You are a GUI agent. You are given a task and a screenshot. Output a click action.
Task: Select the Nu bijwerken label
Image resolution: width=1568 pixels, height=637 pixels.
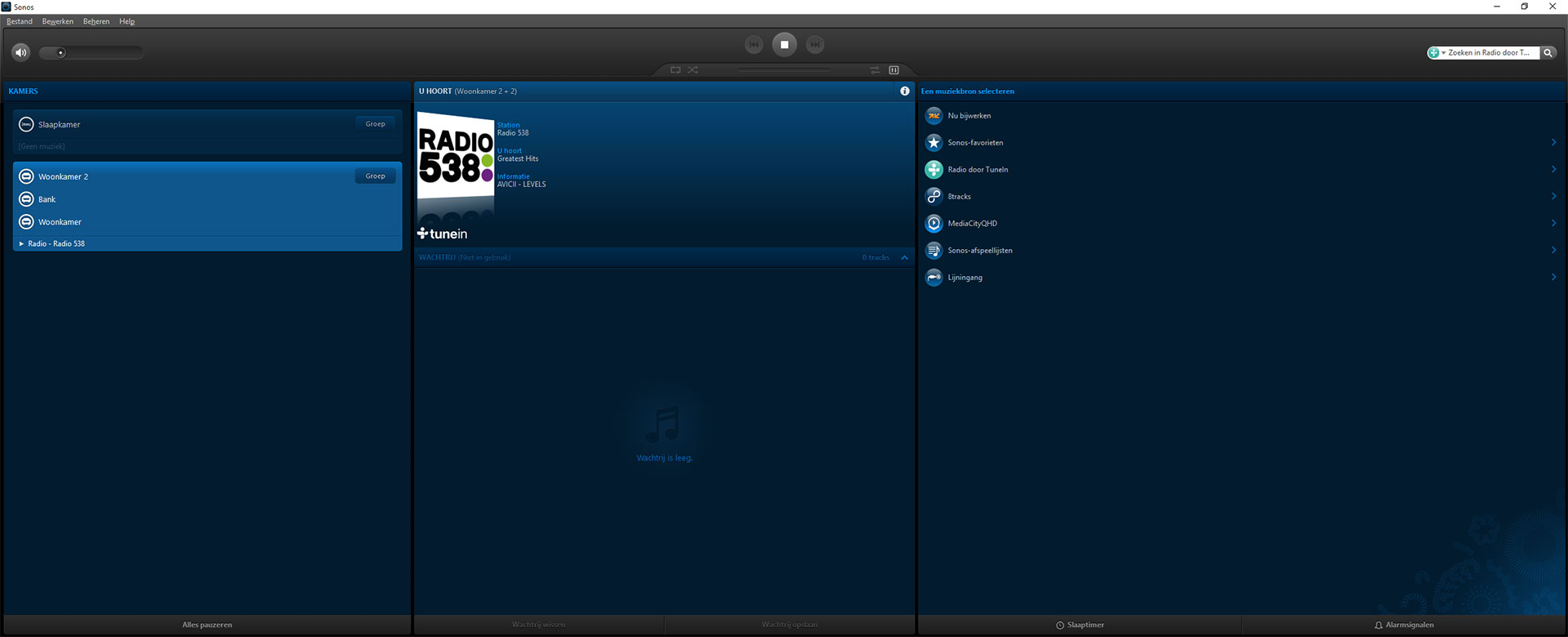[x=969, y=116]
